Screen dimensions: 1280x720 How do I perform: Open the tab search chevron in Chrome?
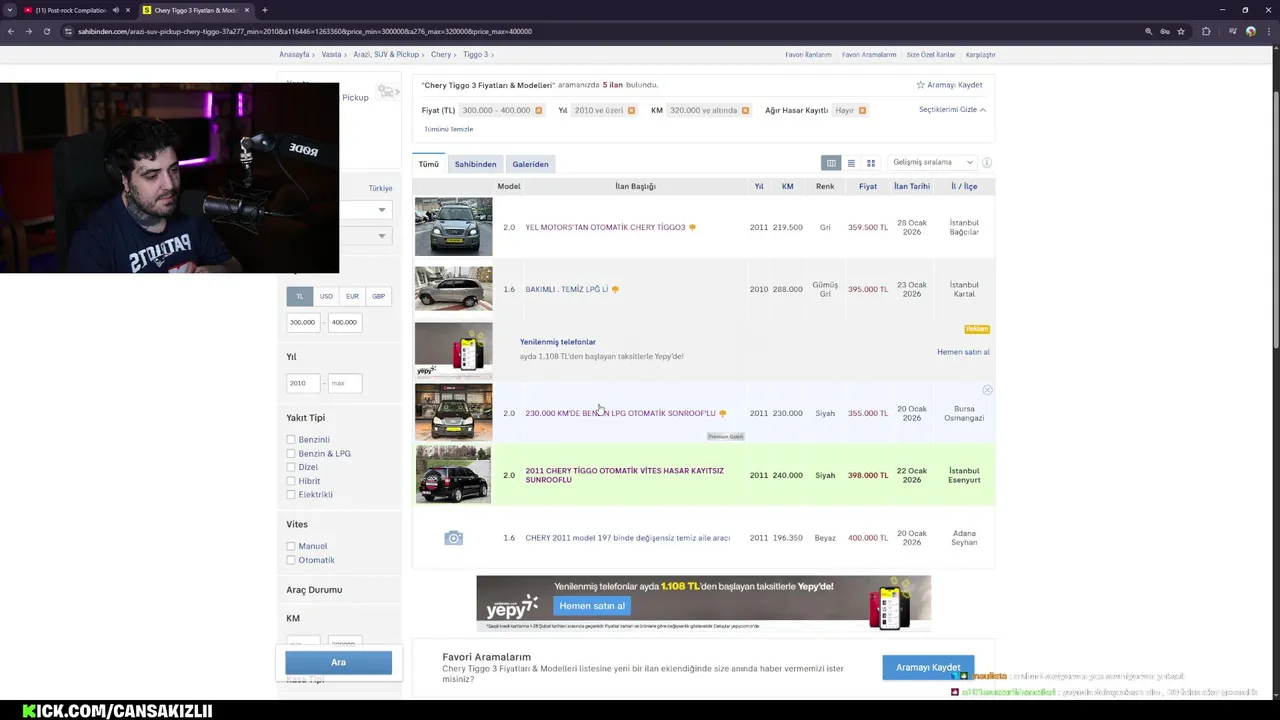coord(10,10)
